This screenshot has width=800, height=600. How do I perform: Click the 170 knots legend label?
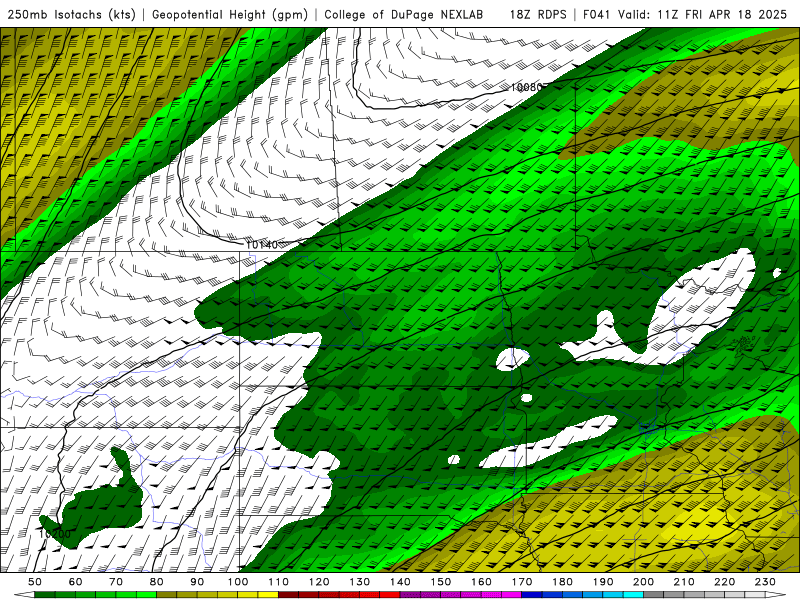click(x=522, y=582)
